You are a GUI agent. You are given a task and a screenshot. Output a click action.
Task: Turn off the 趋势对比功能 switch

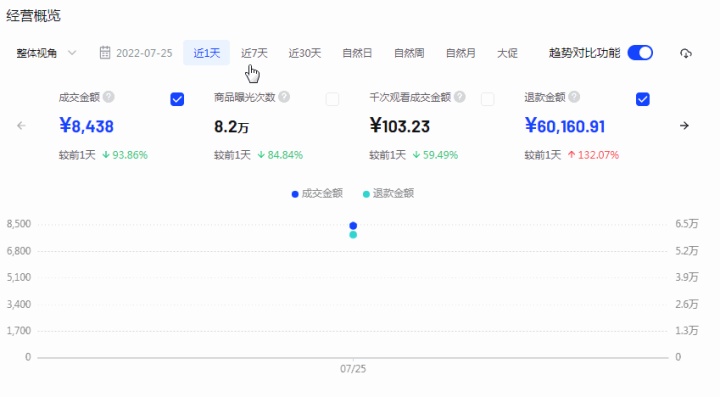[x=640, y=53]
